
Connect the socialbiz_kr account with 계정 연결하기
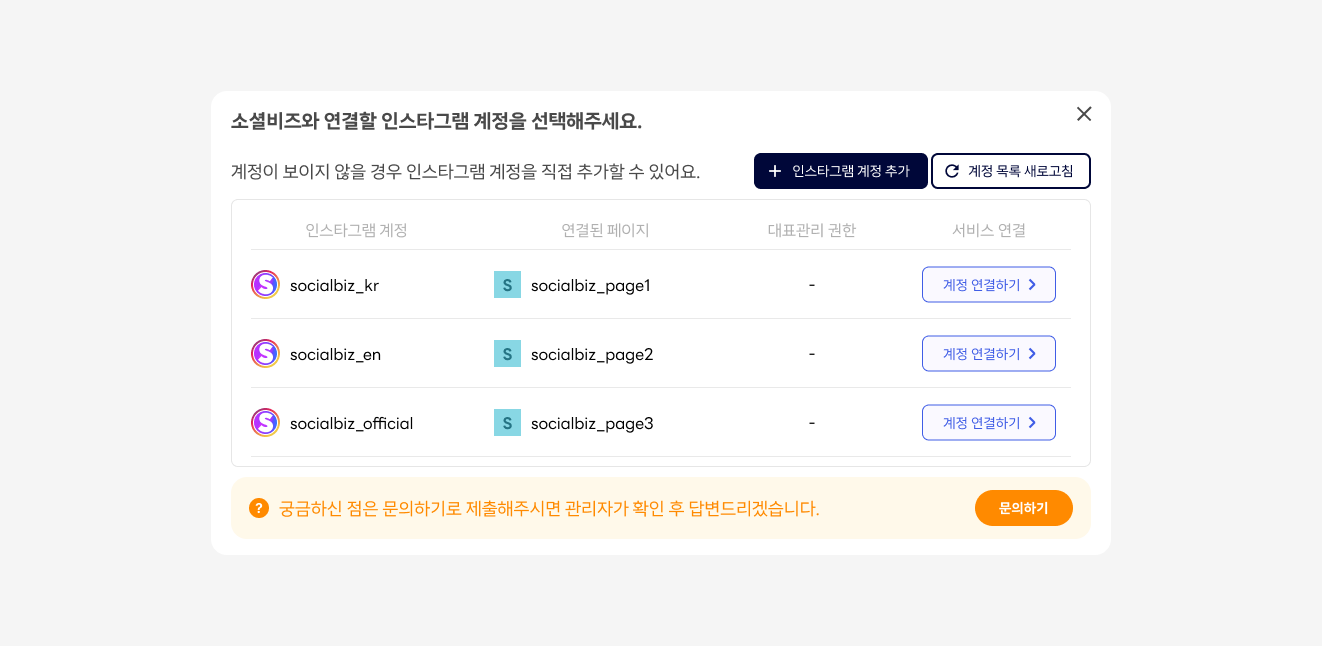click(x=988, y=285)
